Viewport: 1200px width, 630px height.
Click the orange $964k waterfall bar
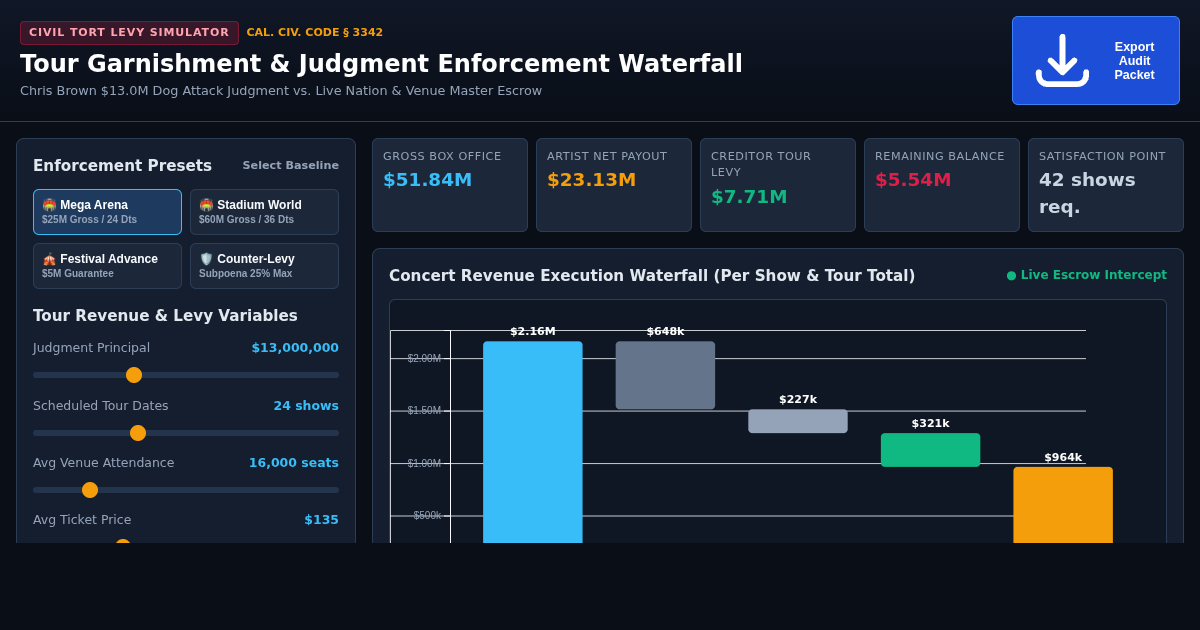1063,505
